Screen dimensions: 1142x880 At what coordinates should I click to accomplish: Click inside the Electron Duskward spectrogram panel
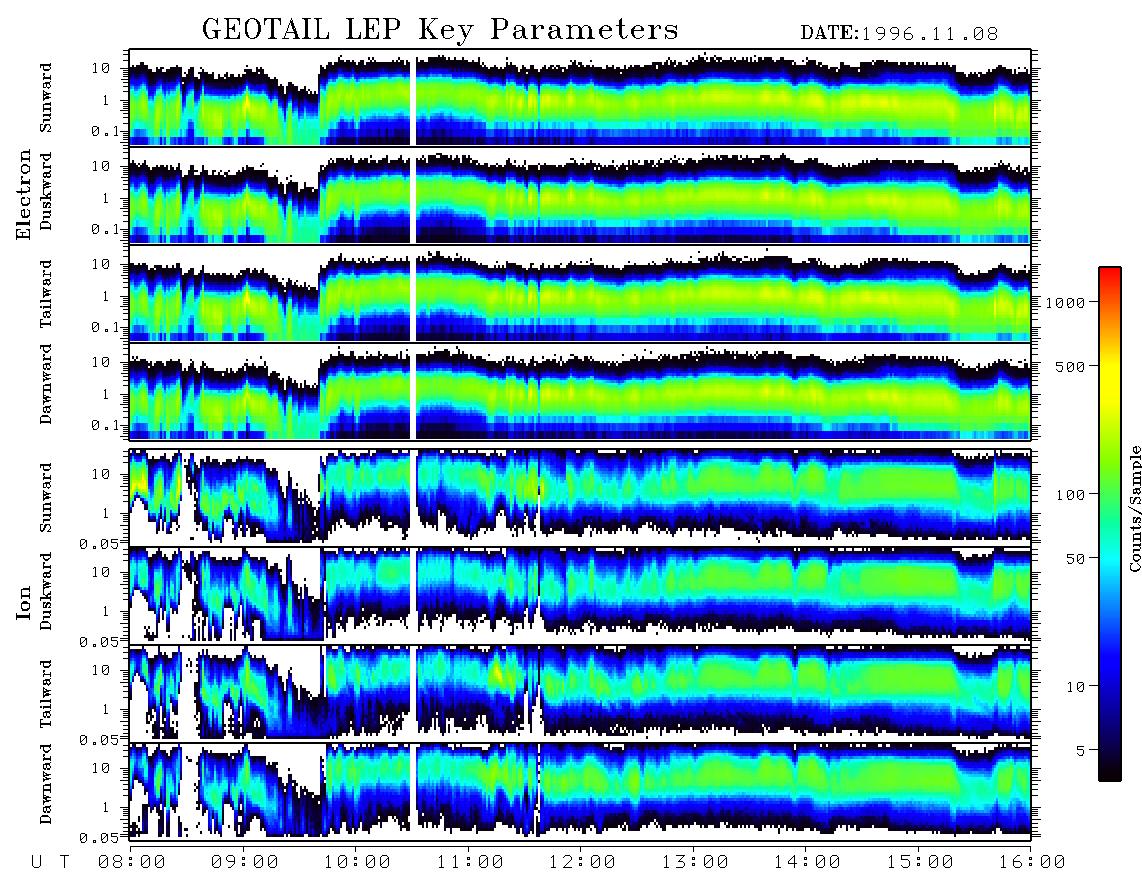point(580,195)
